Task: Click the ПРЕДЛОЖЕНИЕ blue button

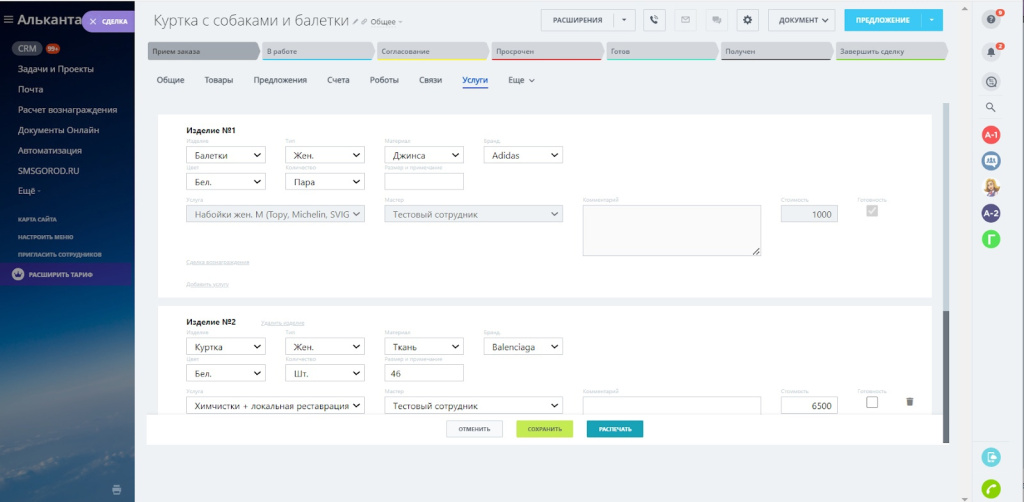Action: (x=883, y=20)
